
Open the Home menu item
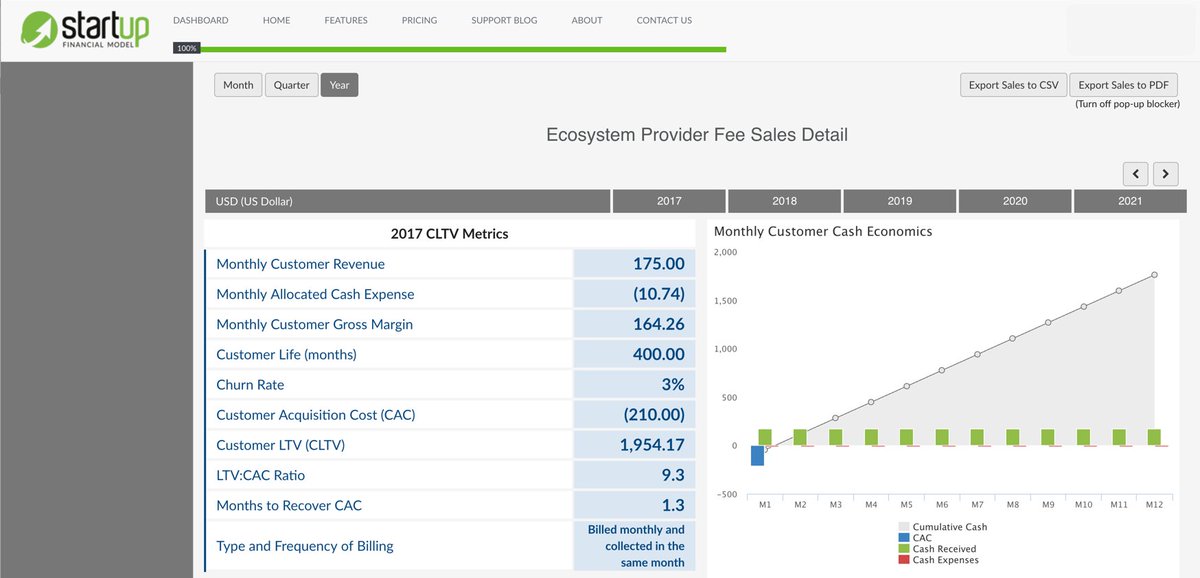click(276, 20)
